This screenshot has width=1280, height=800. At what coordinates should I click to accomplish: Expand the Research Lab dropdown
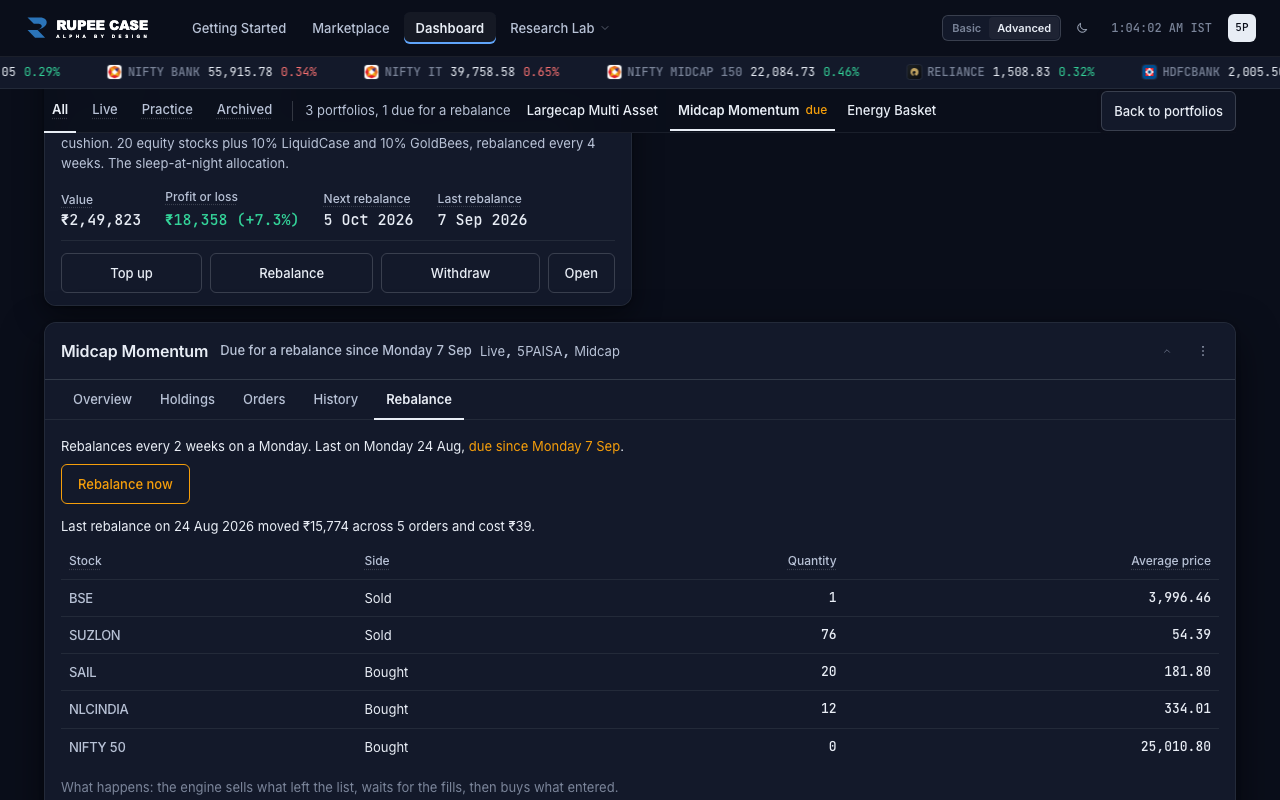tap(559, 28)
